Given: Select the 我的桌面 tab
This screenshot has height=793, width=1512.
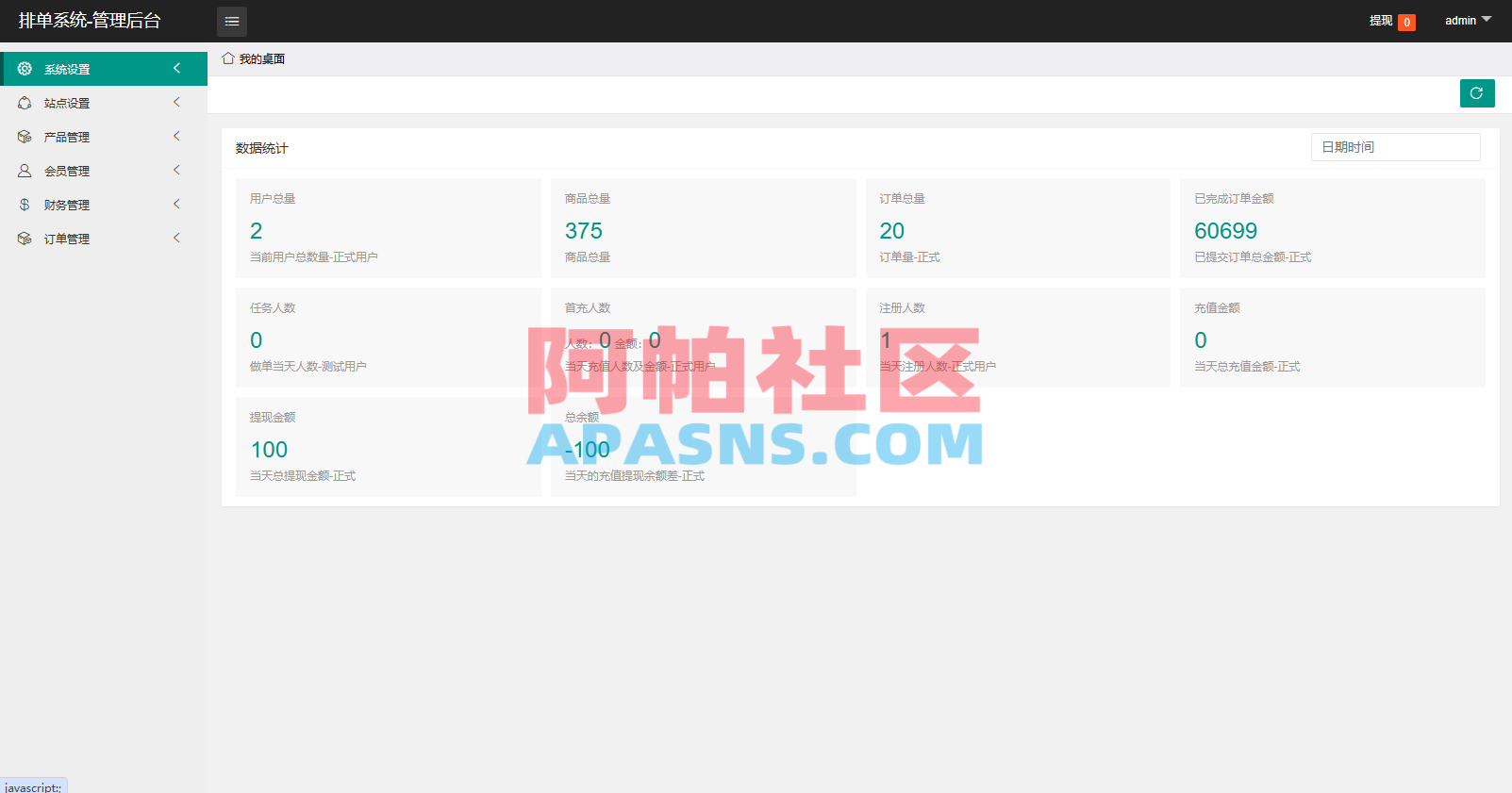Looking at the screenshot, I should 254,58.
